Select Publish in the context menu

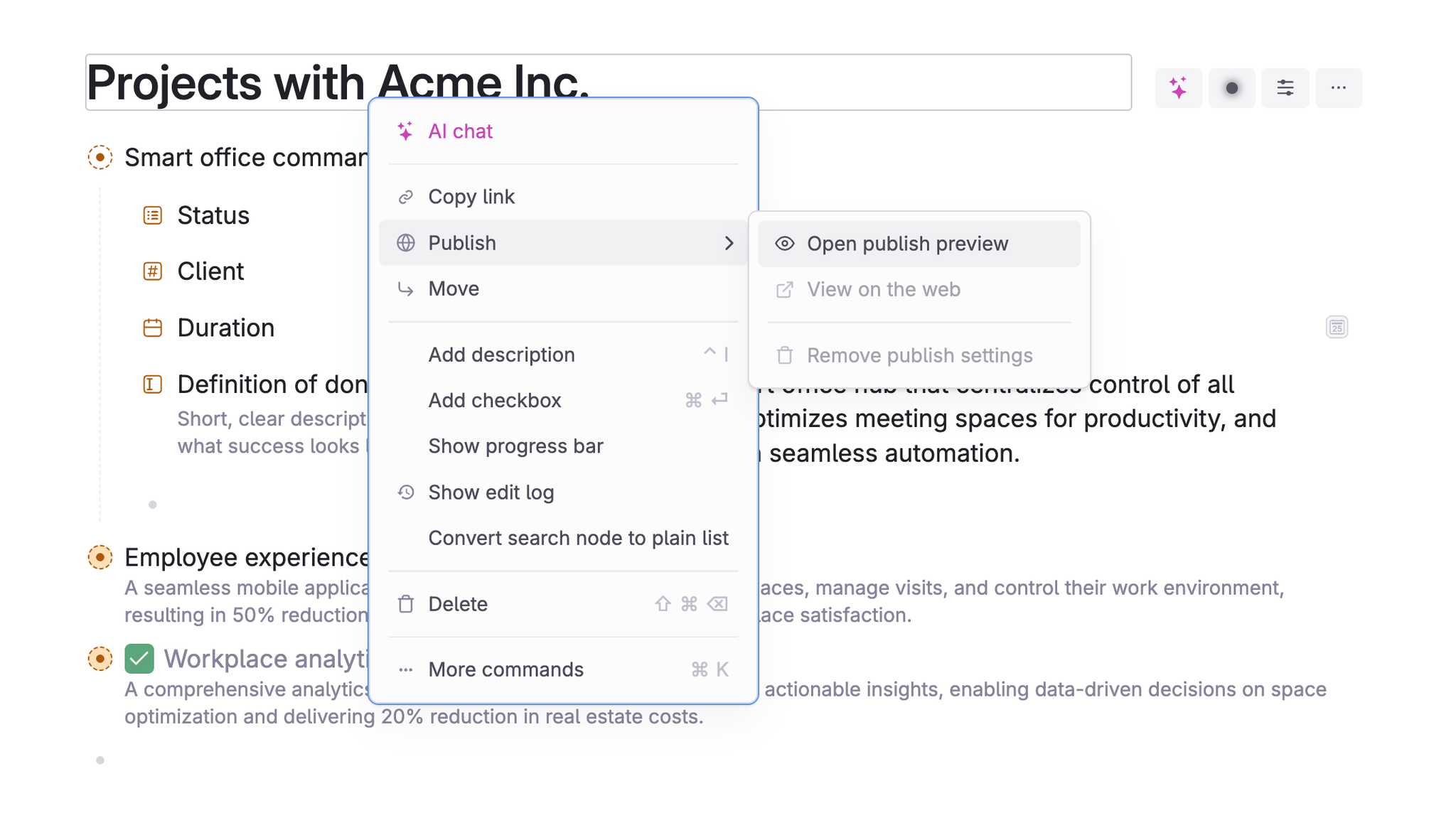562,243
